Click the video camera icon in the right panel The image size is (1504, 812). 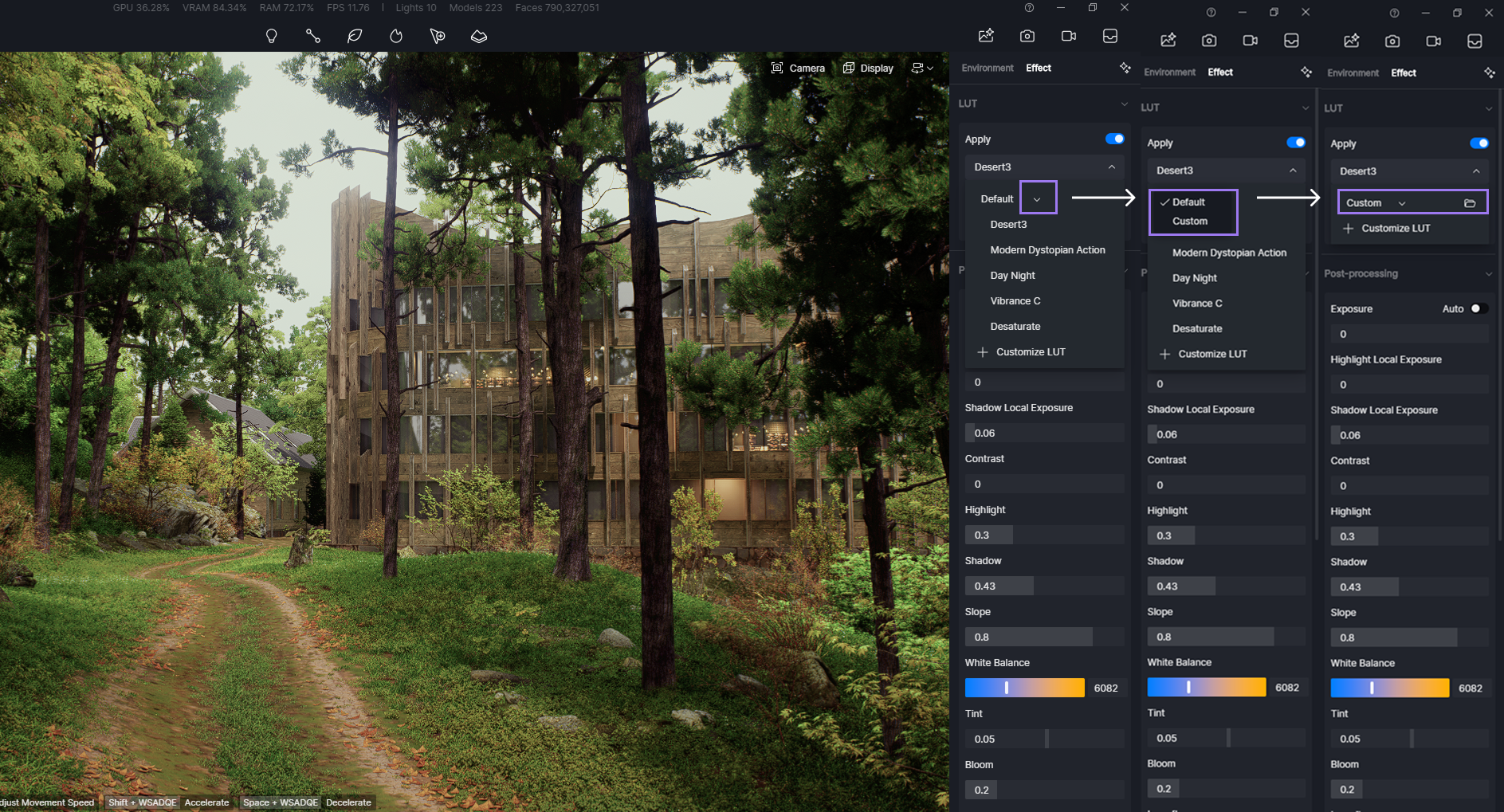tap(1434, 41)
